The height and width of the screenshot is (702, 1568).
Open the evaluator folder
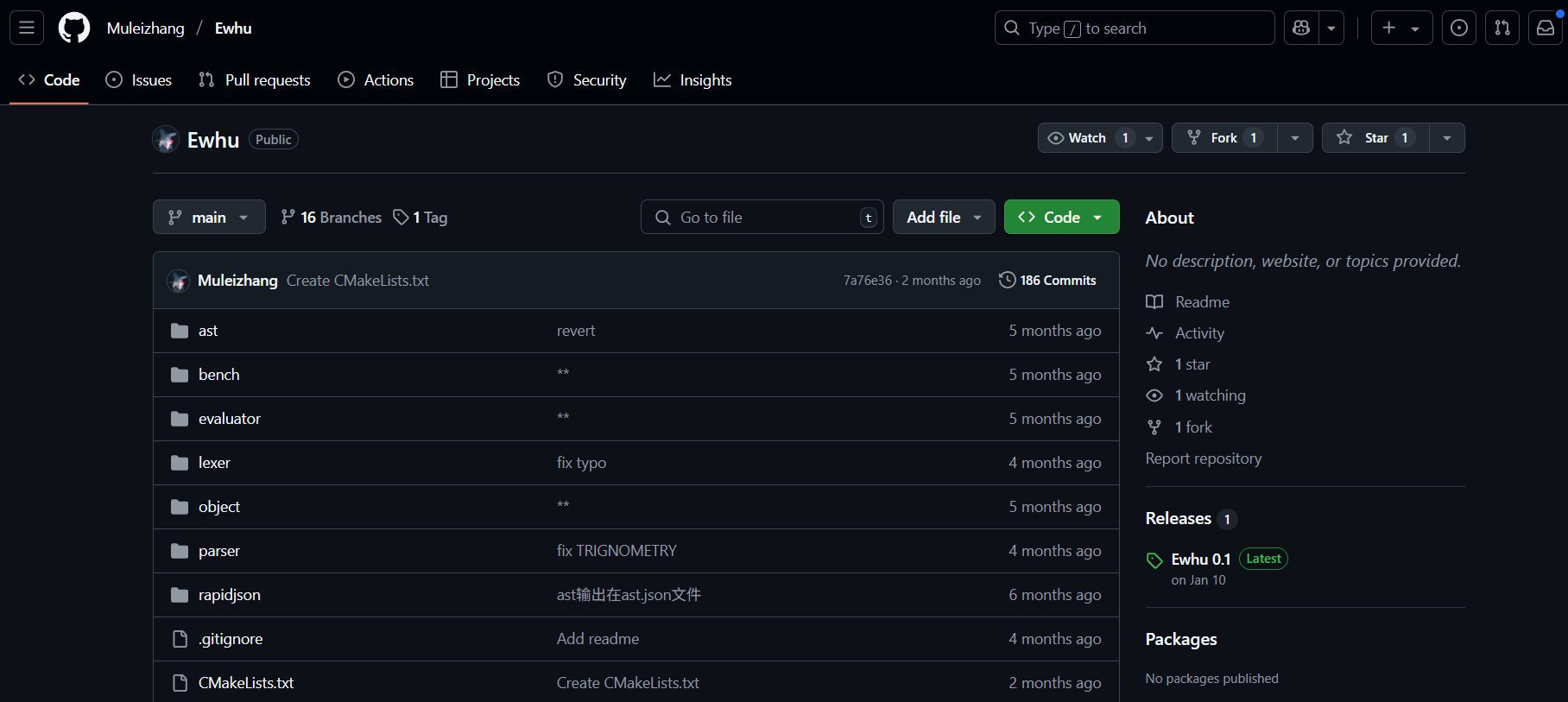coord(230,419)
